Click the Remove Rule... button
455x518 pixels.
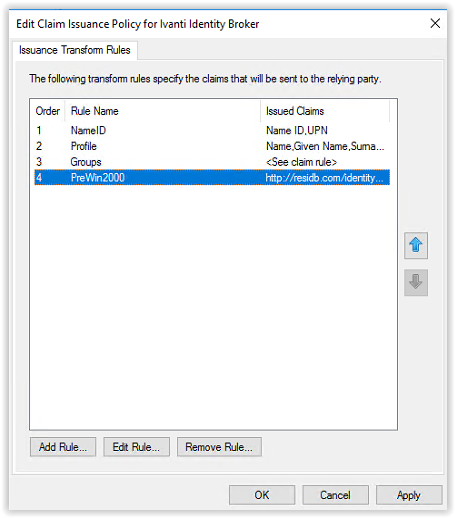point(219,447)
